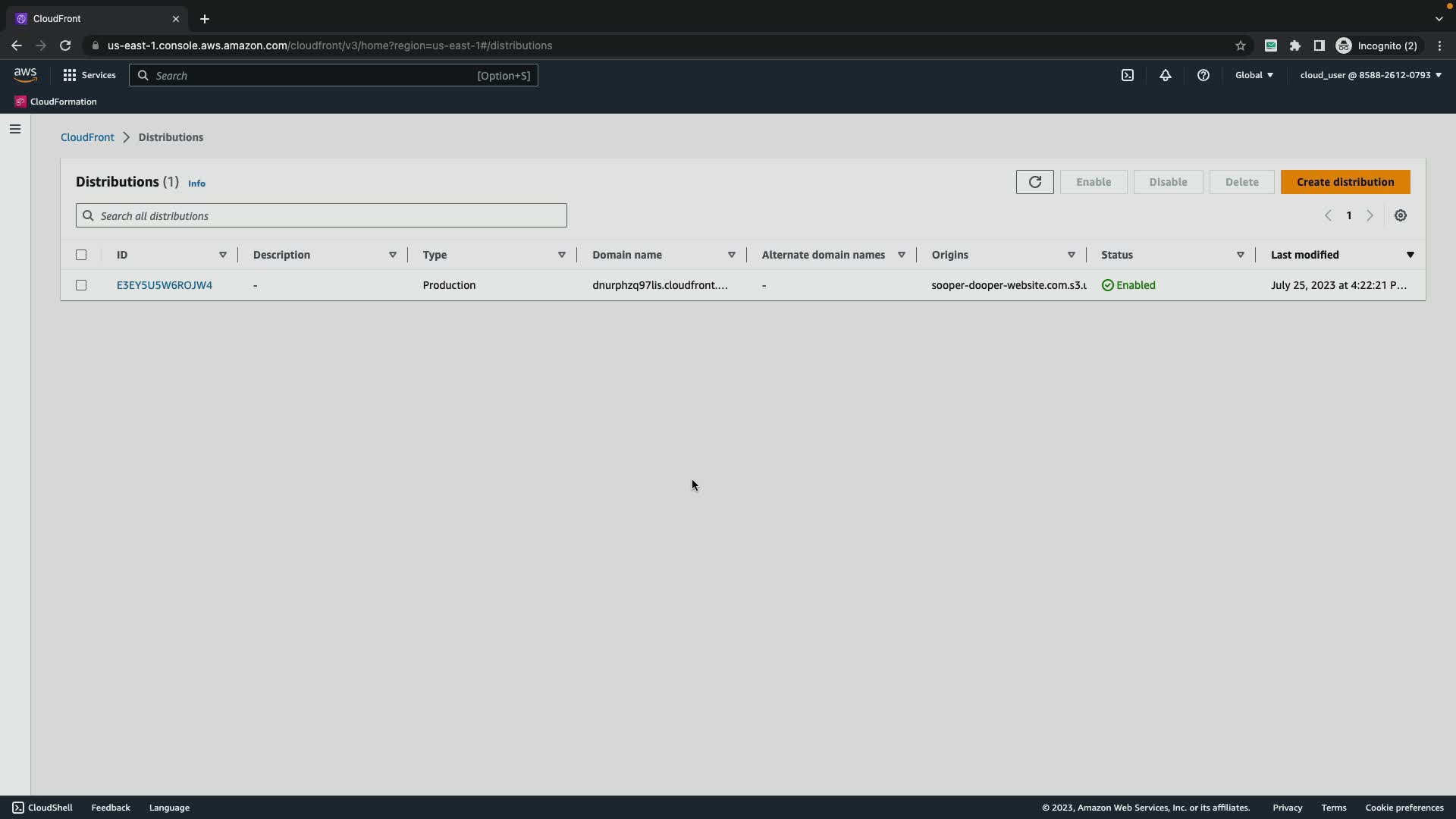The image size is (1456, 819).
Task: Bookmark this page with the star icon
Action: (x=1240, y=45)
